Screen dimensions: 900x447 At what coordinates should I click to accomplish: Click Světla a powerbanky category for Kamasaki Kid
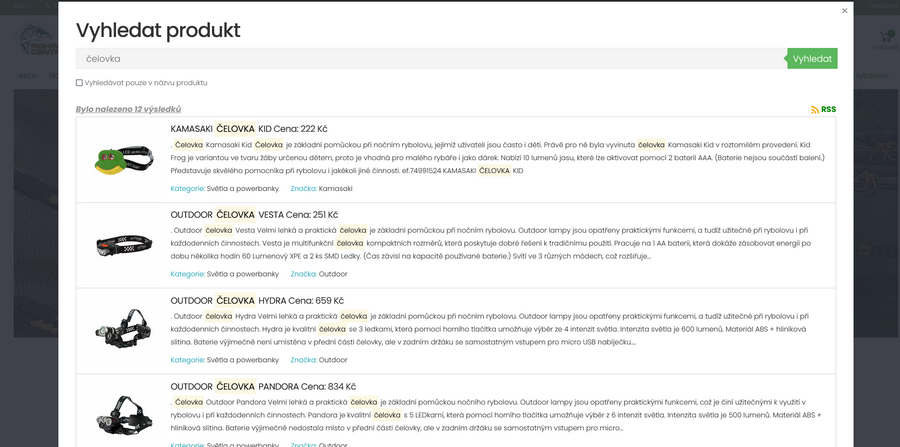243,188
